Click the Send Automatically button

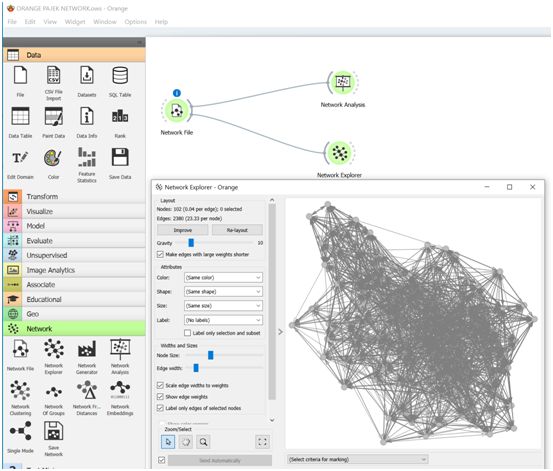pos(220,460)
